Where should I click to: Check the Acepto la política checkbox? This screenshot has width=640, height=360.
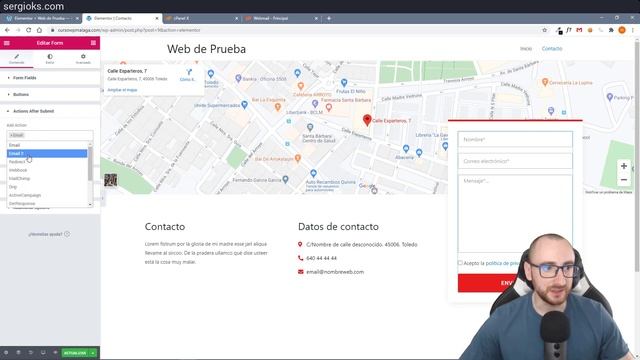[x=460, y=263]
